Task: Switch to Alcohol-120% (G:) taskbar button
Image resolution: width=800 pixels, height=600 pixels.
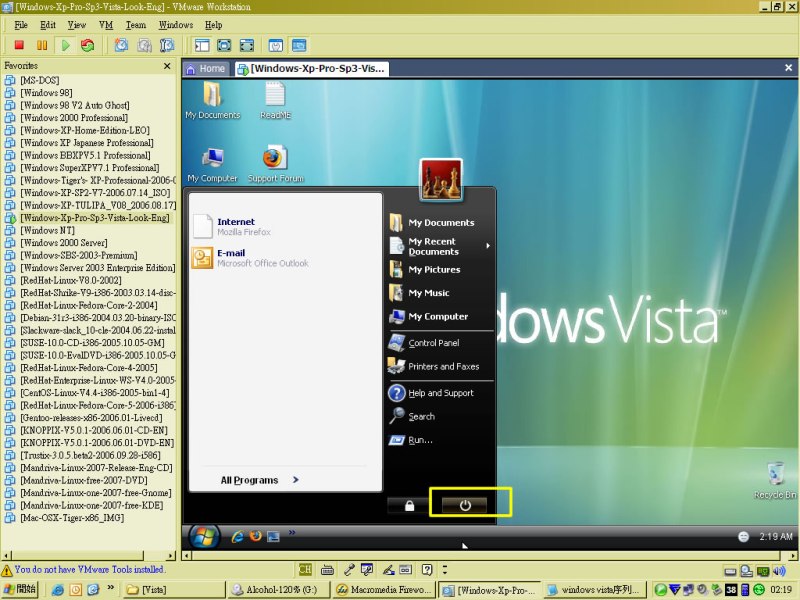Action: (279, 589)
